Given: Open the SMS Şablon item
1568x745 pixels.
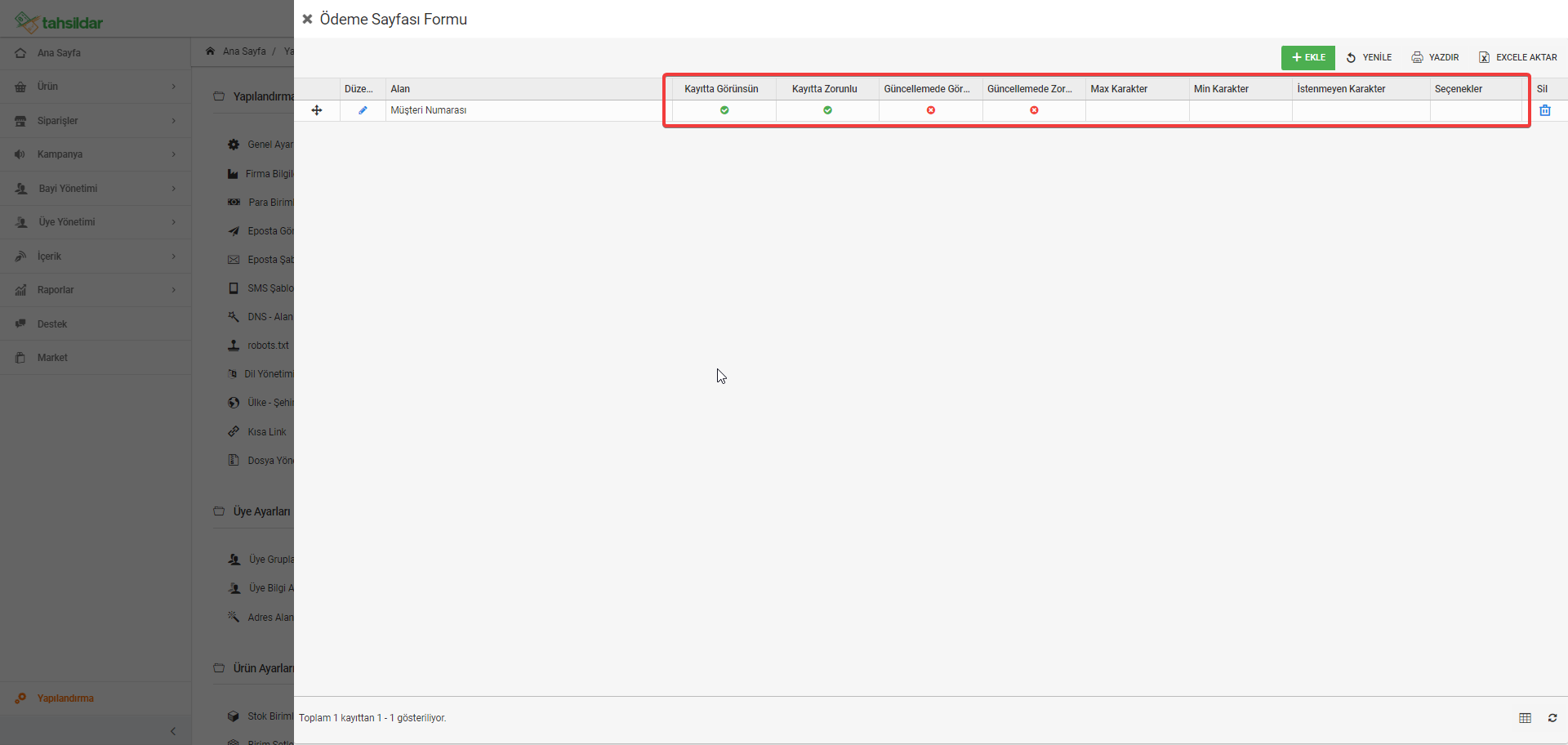Looking at the screenshot, I should coord(261,288).
